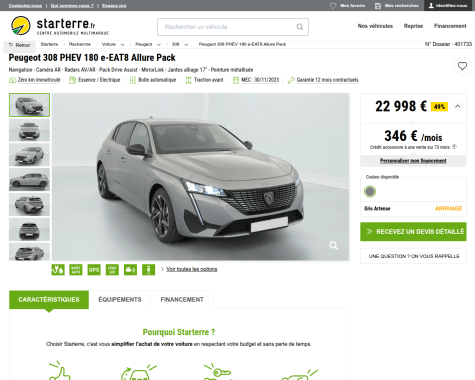Screen dimensions: 475x380
Task: Click the rear camera option icon
Action: point(130,269)
